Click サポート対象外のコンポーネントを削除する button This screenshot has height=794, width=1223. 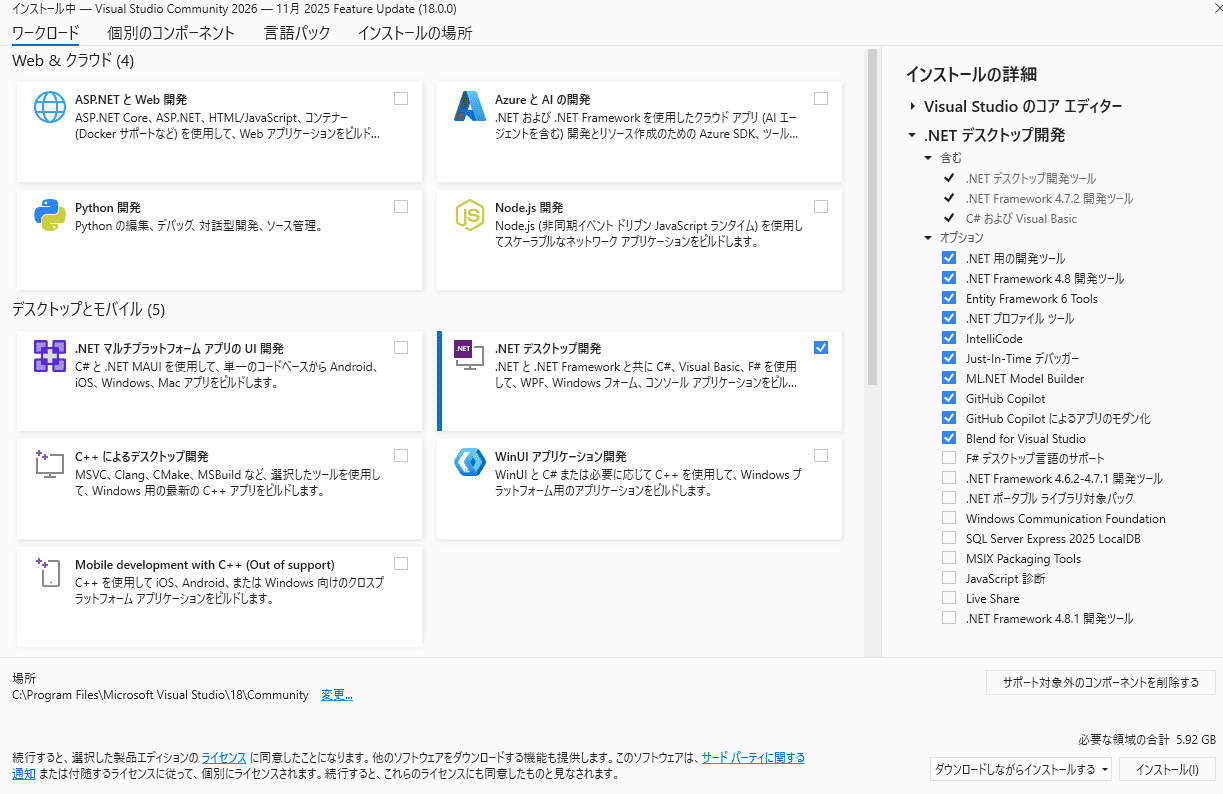(x=1101, y=683)
